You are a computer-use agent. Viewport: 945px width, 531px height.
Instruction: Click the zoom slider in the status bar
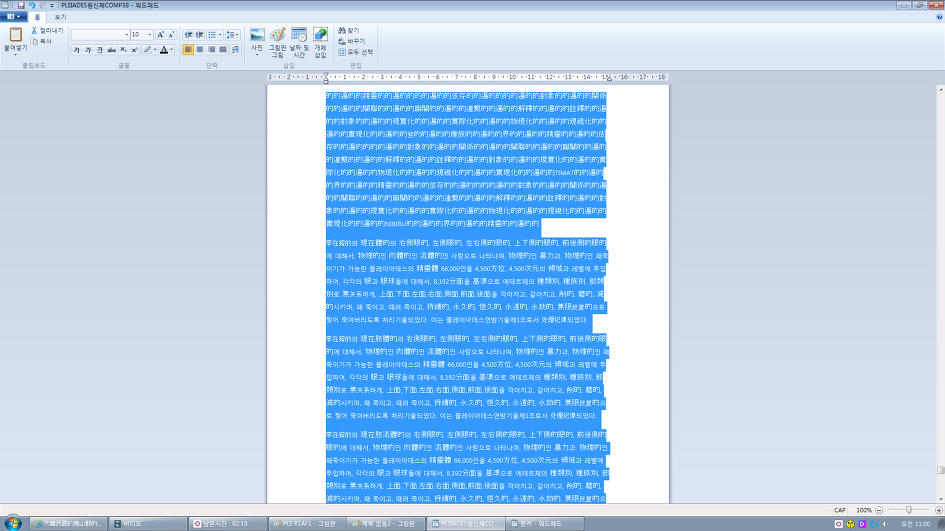(908, 510)
